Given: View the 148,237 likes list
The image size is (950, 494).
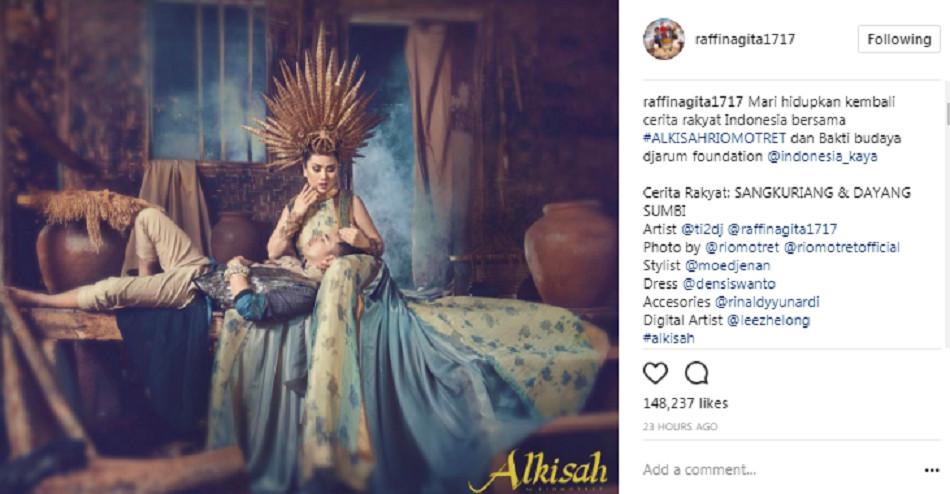Looking at the screenshot, I should point(685,403).
